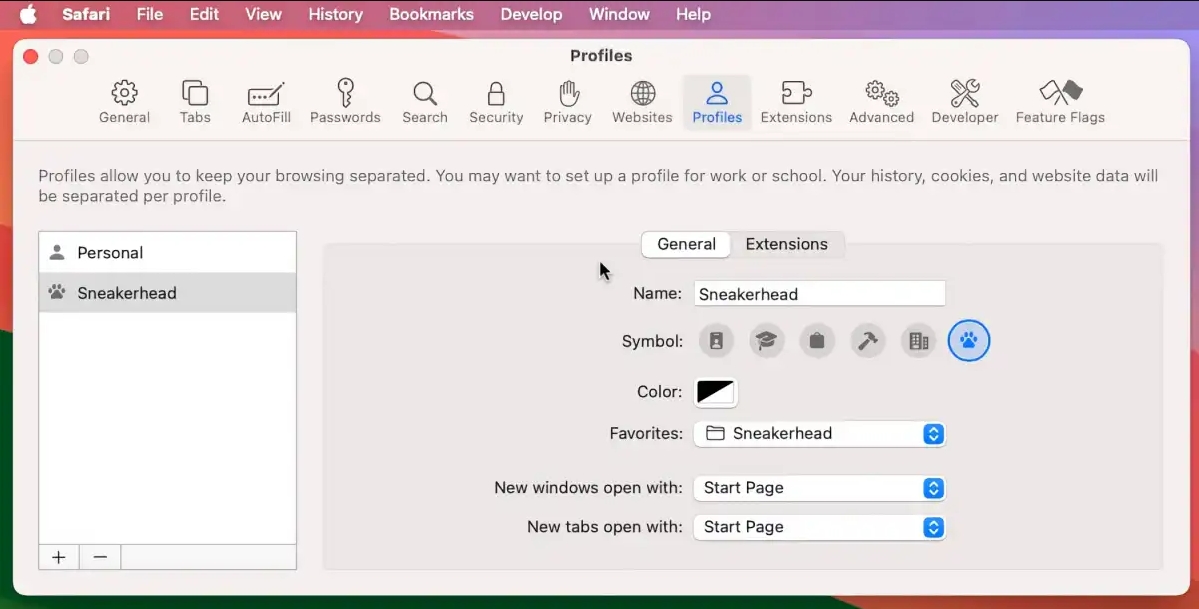
Task: Open the View menu
Action: (x=263, y=15)
